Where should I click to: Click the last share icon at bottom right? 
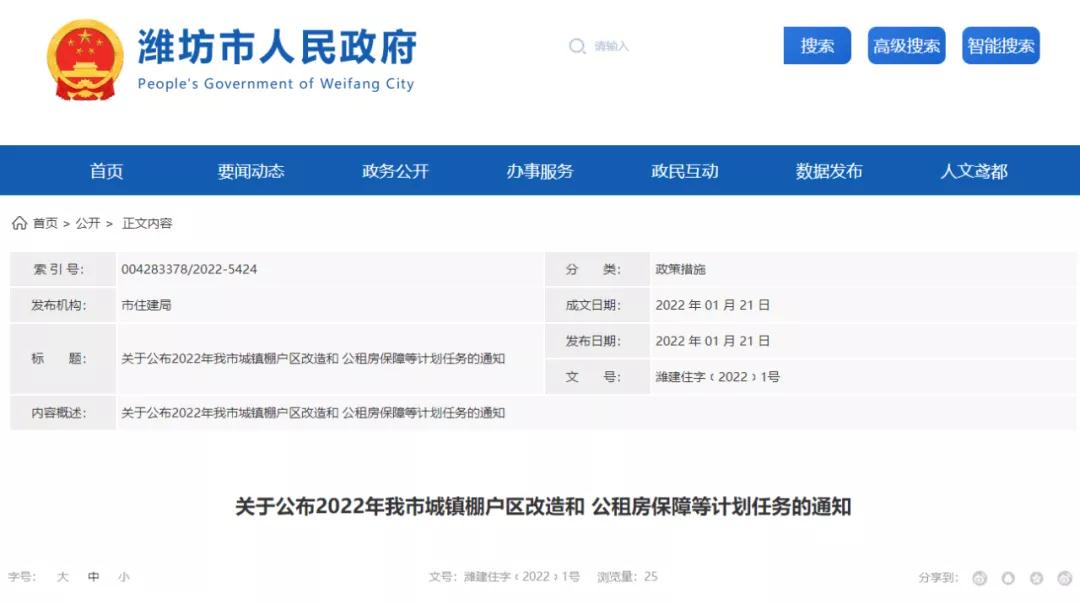(x=1063, y=578)
